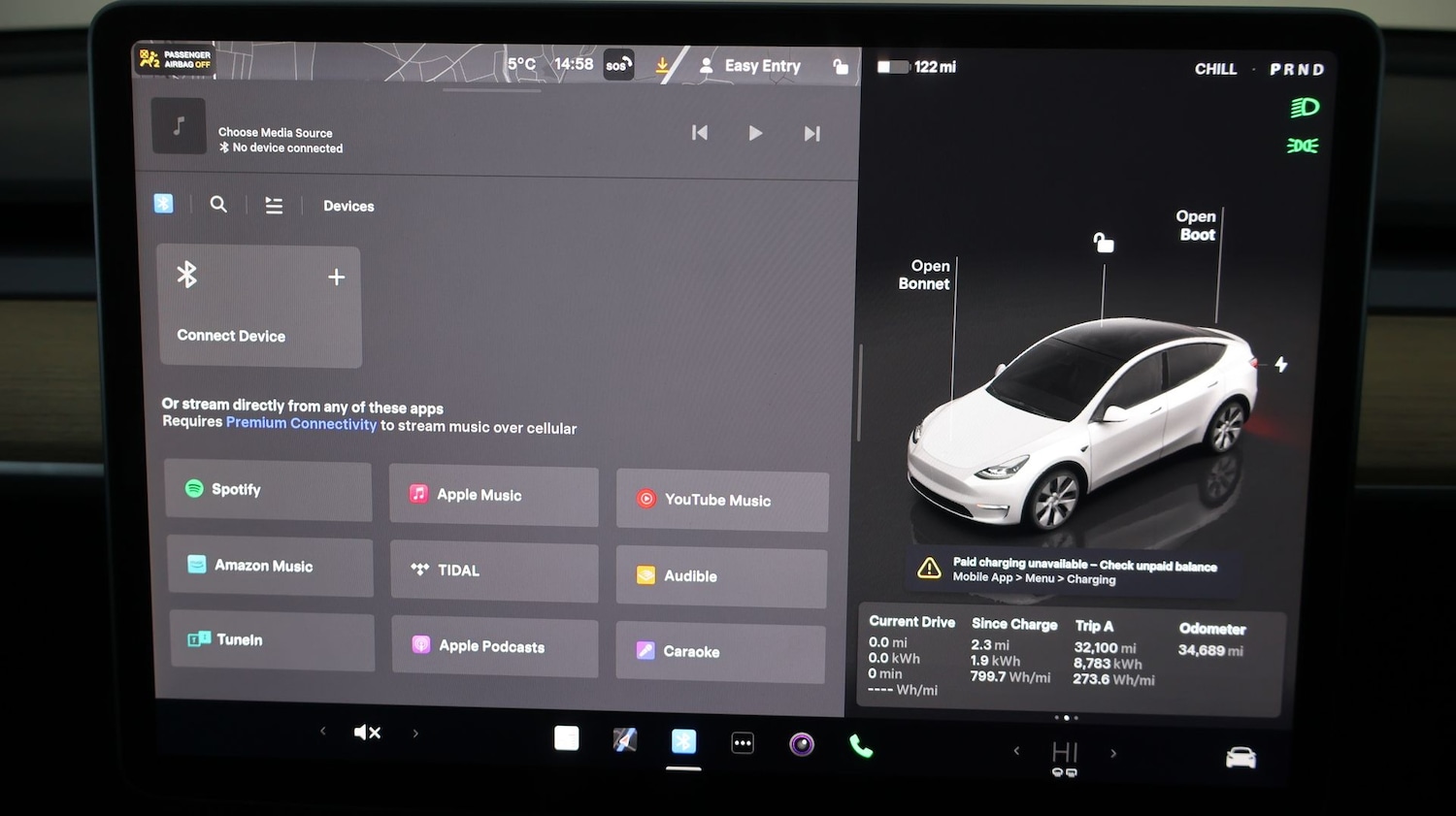This screenshot has height=816, width=1456.
Task: Open the dashcam viewer in the launcher
Action: point(801,742)
